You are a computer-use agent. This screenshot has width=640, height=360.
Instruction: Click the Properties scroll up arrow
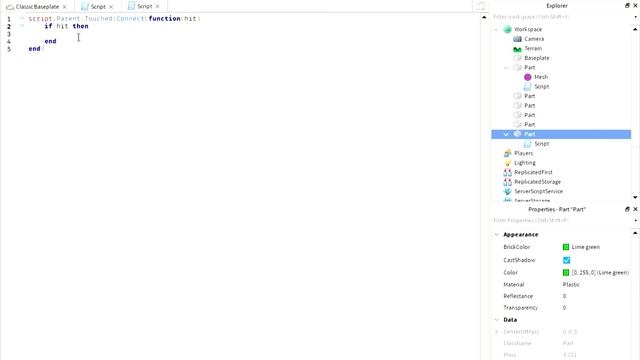tap(635, 233)
